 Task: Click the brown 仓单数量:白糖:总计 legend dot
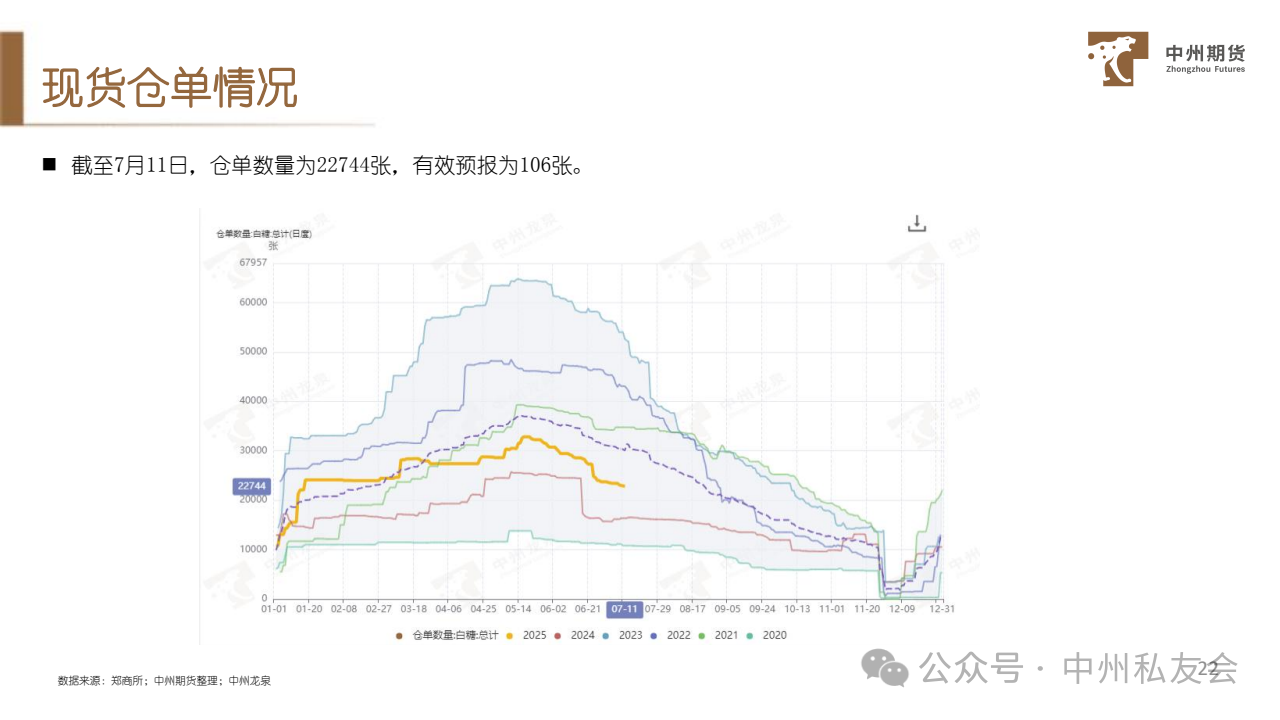(399, 635)
